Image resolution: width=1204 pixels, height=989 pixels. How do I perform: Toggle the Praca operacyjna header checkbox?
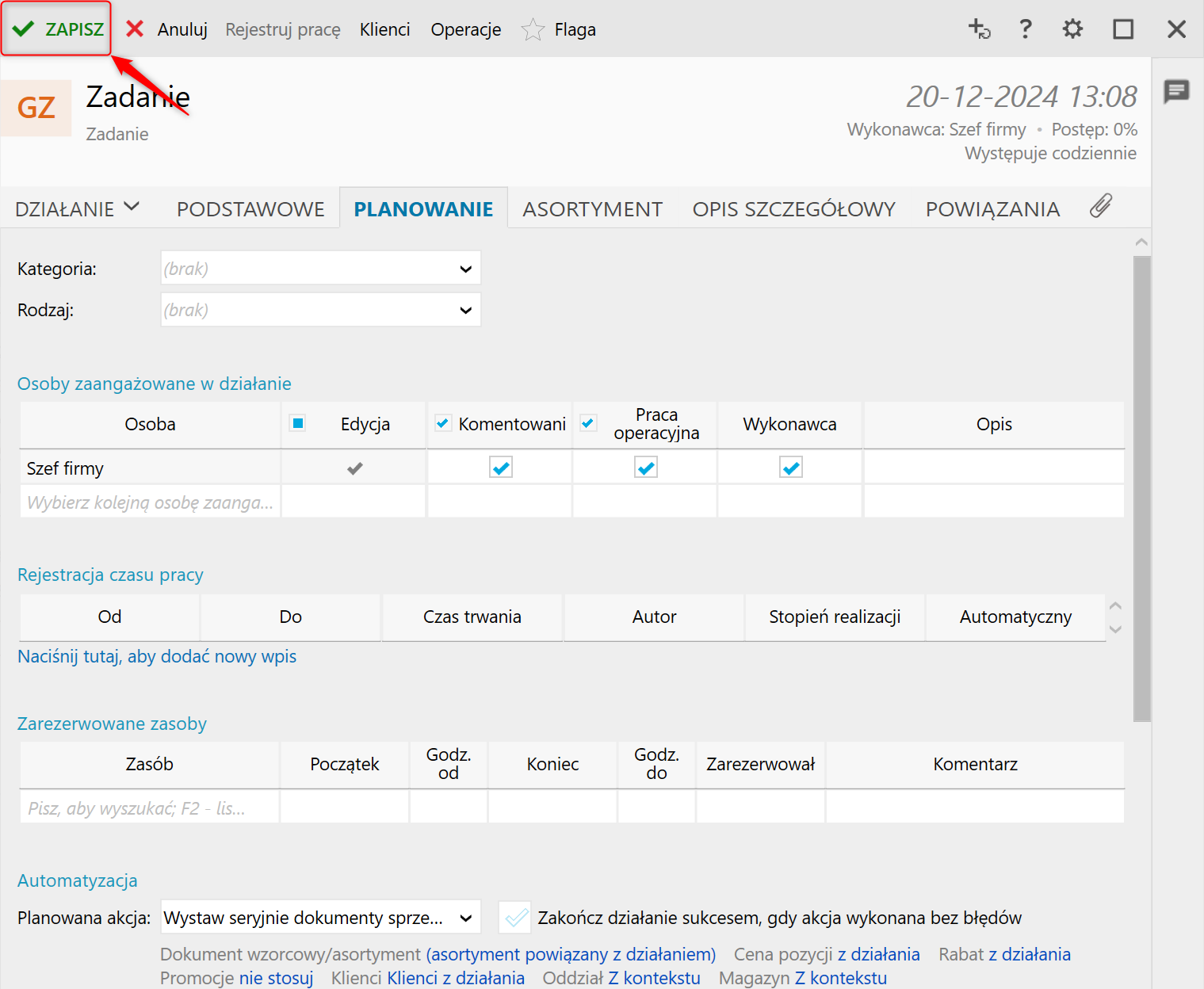588,423
